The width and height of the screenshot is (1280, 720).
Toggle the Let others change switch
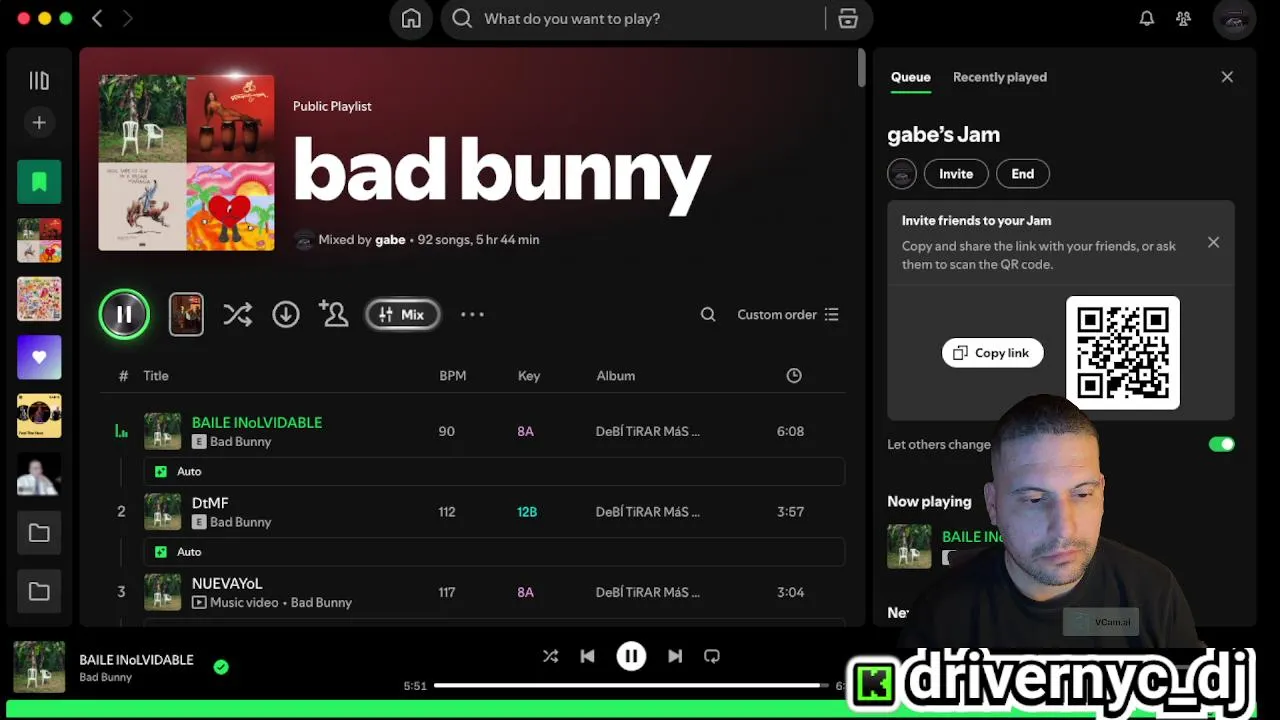[x=1222, y=444]
